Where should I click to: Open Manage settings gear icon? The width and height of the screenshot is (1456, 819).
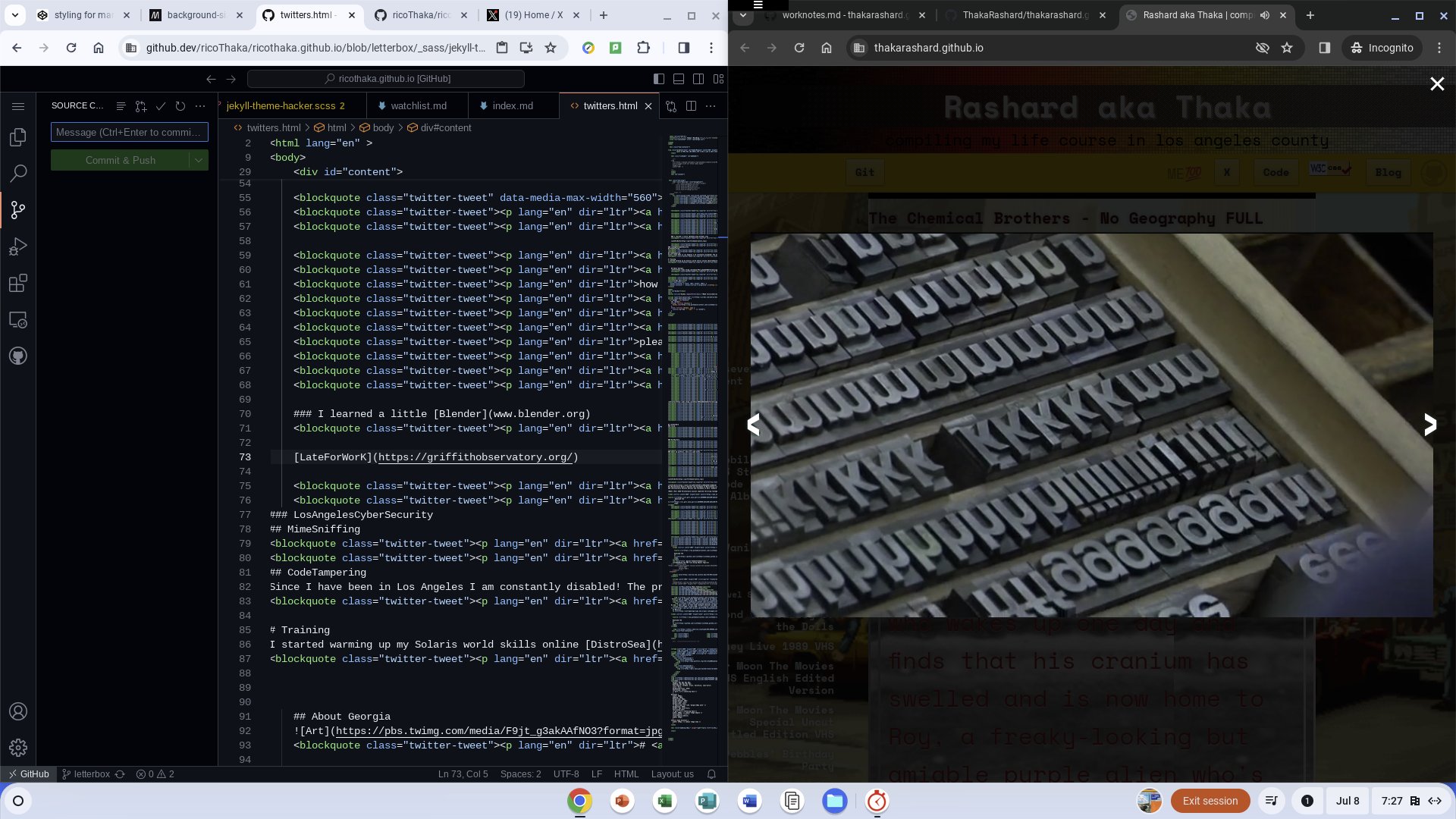(18, 748)
